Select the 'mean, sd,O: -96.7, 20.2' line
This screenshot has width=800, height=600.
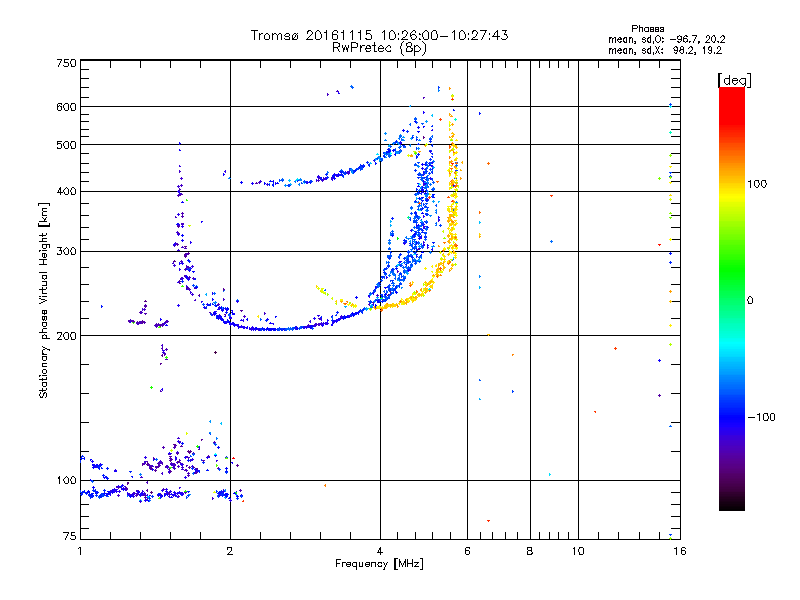click(x=666, y=39)
